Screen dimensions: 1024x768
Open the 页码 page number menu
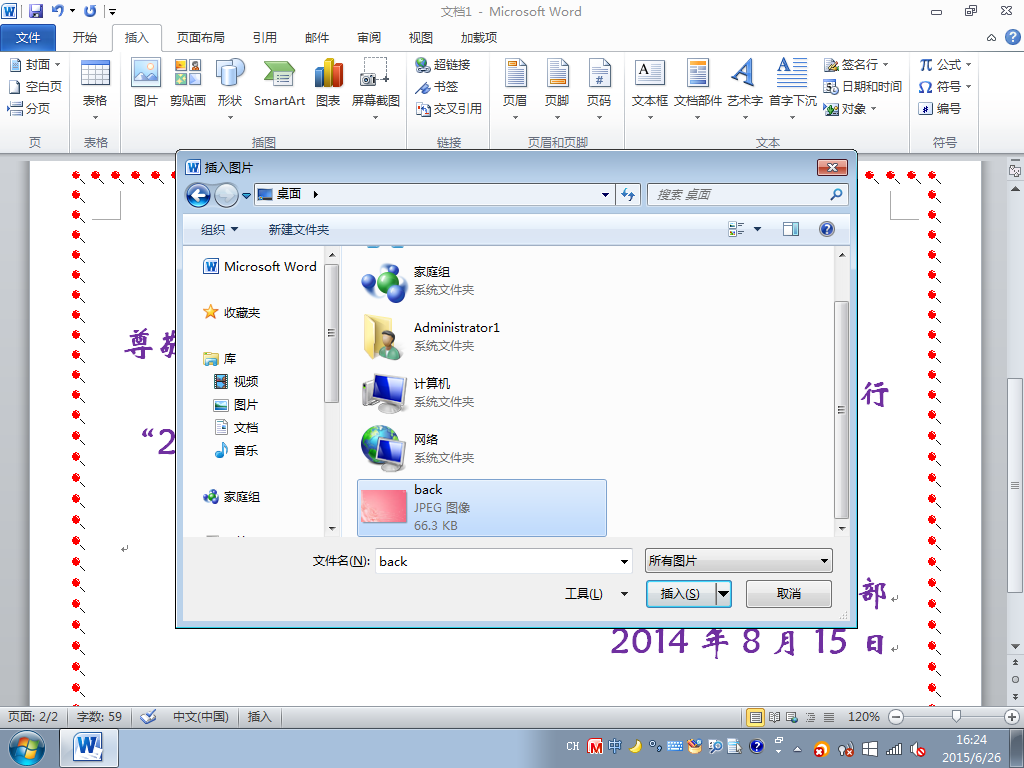click(x=599, y=88)
